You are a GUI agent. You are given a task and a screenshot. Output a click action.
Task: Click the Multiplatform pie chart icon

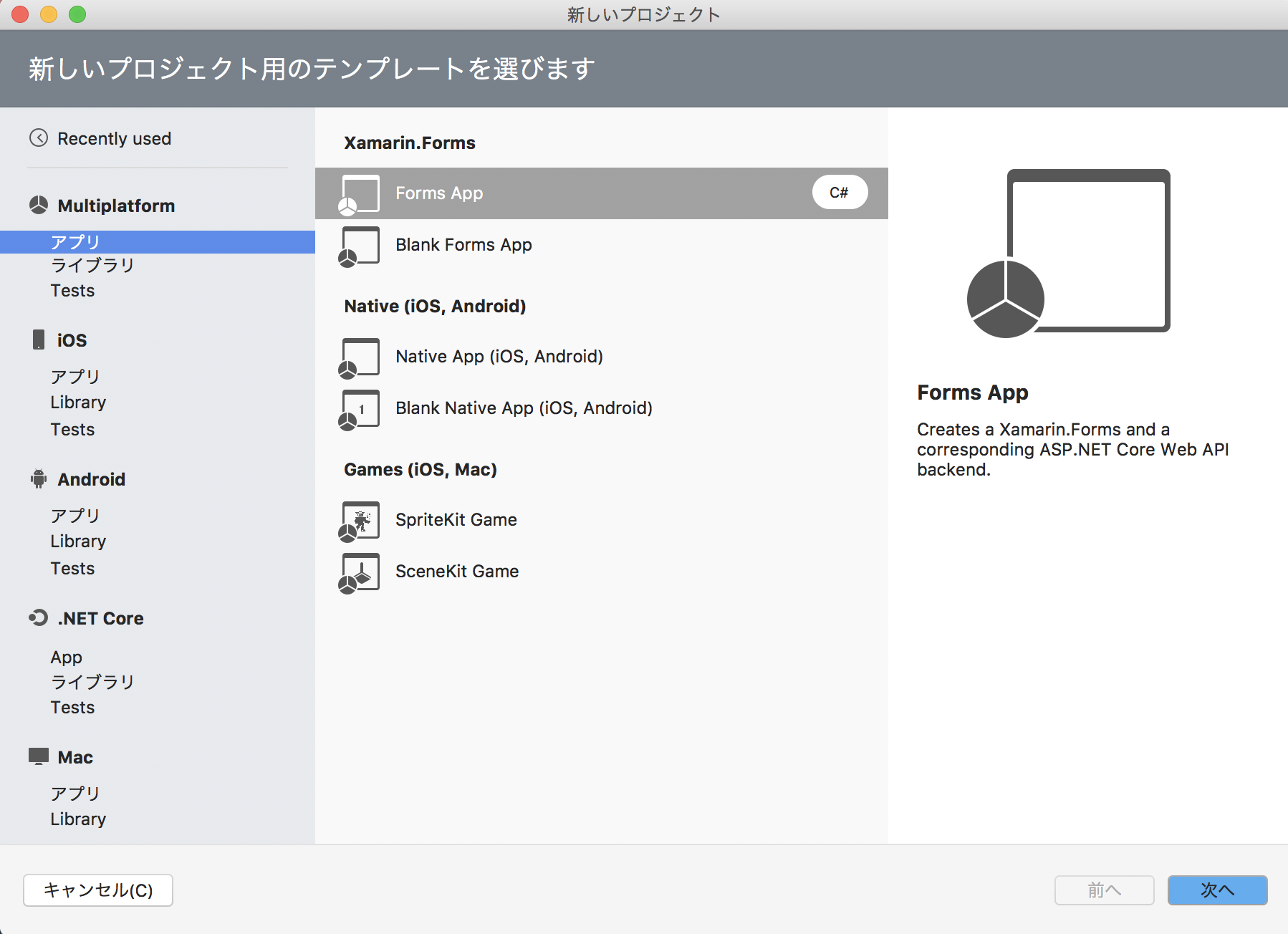coord(37,206)
